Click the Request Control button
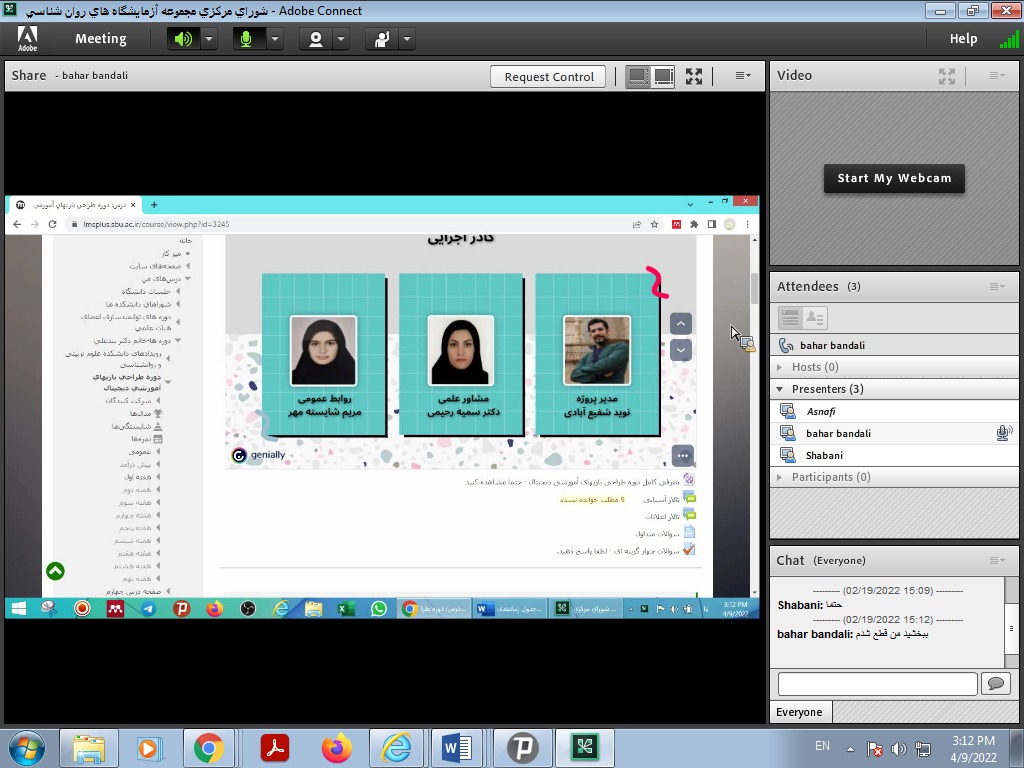The width and height of the screenshot is (1024, 768). coord(549,76)
